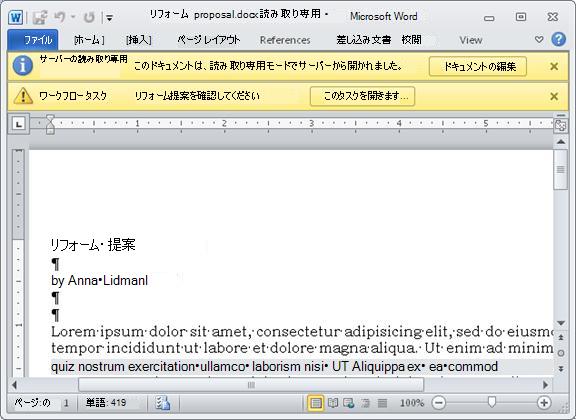
Task: Click the 単語: 419 word count
Action: coord(106,403)
